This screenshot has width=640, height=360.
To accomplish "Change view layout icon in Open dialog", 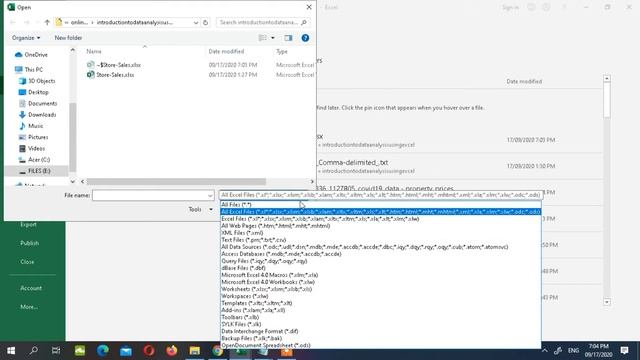I will pos(262,38).
